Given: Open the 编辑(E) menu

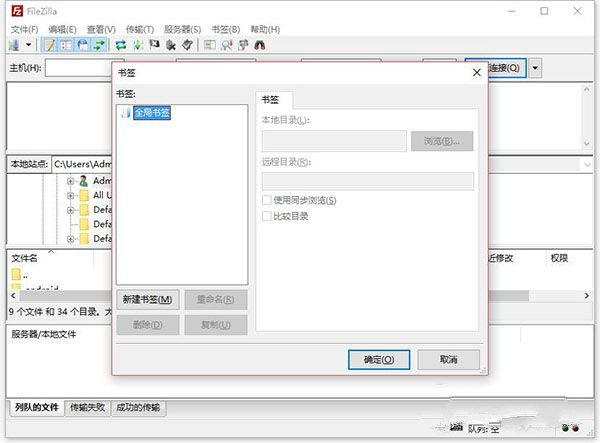Looking at the screenshot, I should pyautogui.click(x=62, y=29).
